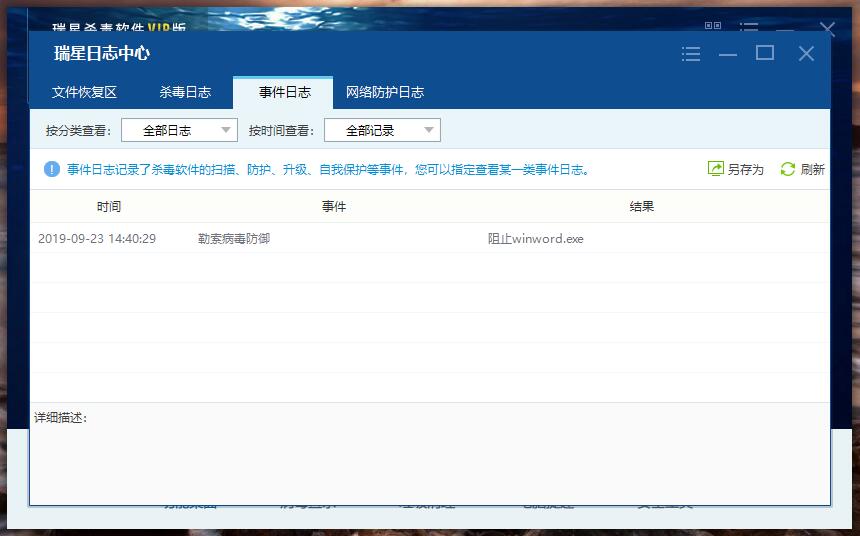Click the 瑞星日志中心 window title

[102, 53]
